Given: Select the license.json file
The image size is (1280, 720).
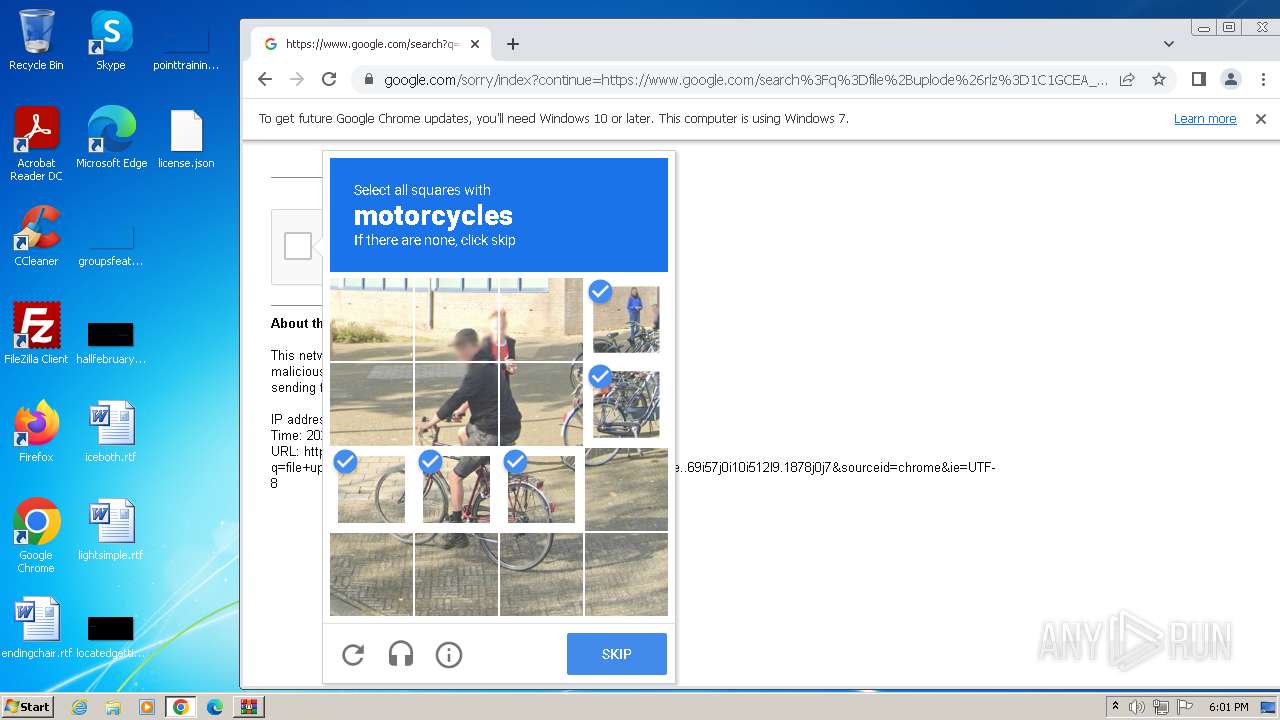Looking at the screenshot, I should pos(186,138).
